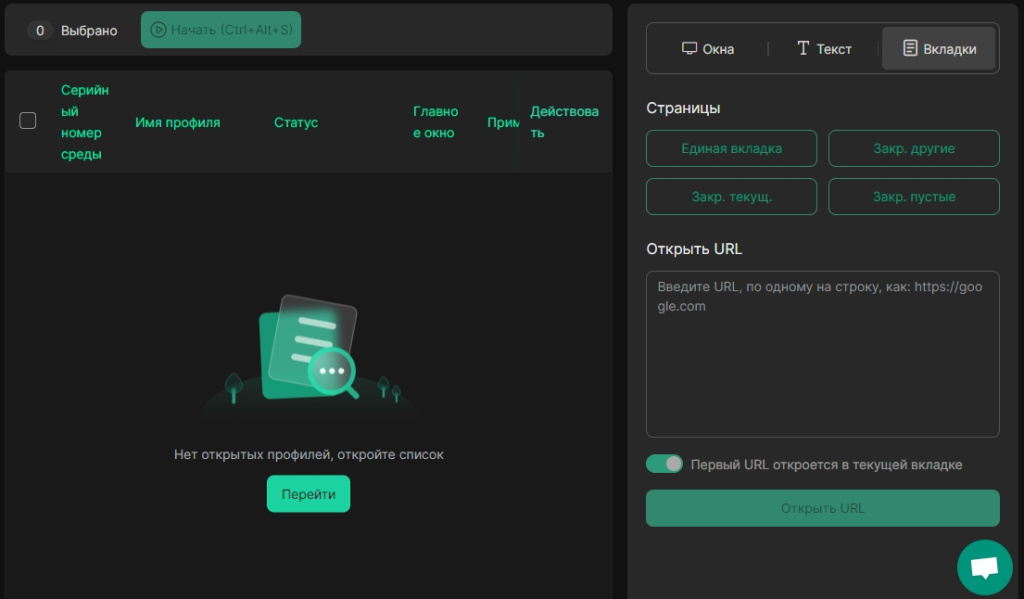Open the live chat support bubble
This screenshot has width=1024, height=599.
(984, 567)
